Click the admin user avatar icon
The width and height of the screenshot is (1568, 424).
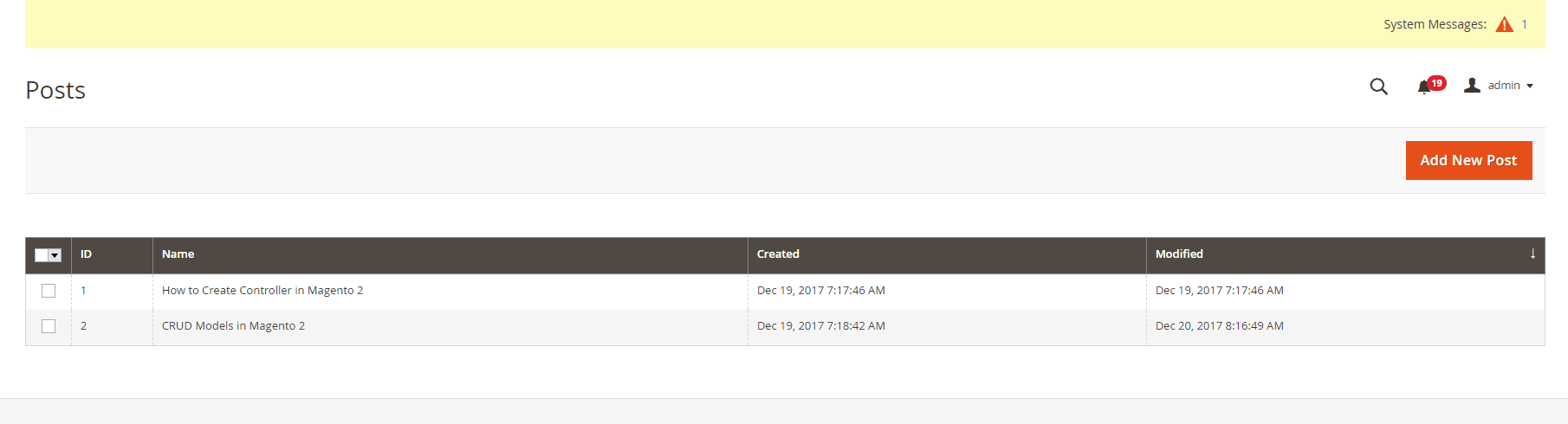tap(1472, 85)
